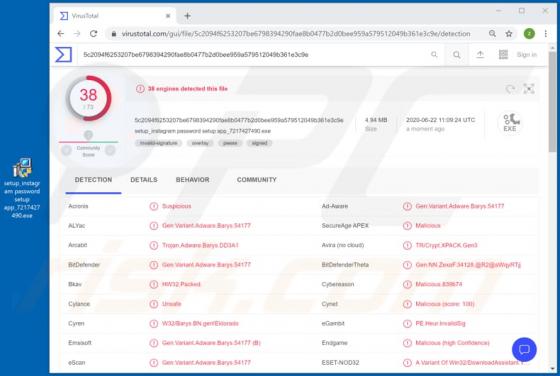This screenshot has height=376, width=560.
Task: Open the COMMUNITY tab
Action: click(256, 180)
